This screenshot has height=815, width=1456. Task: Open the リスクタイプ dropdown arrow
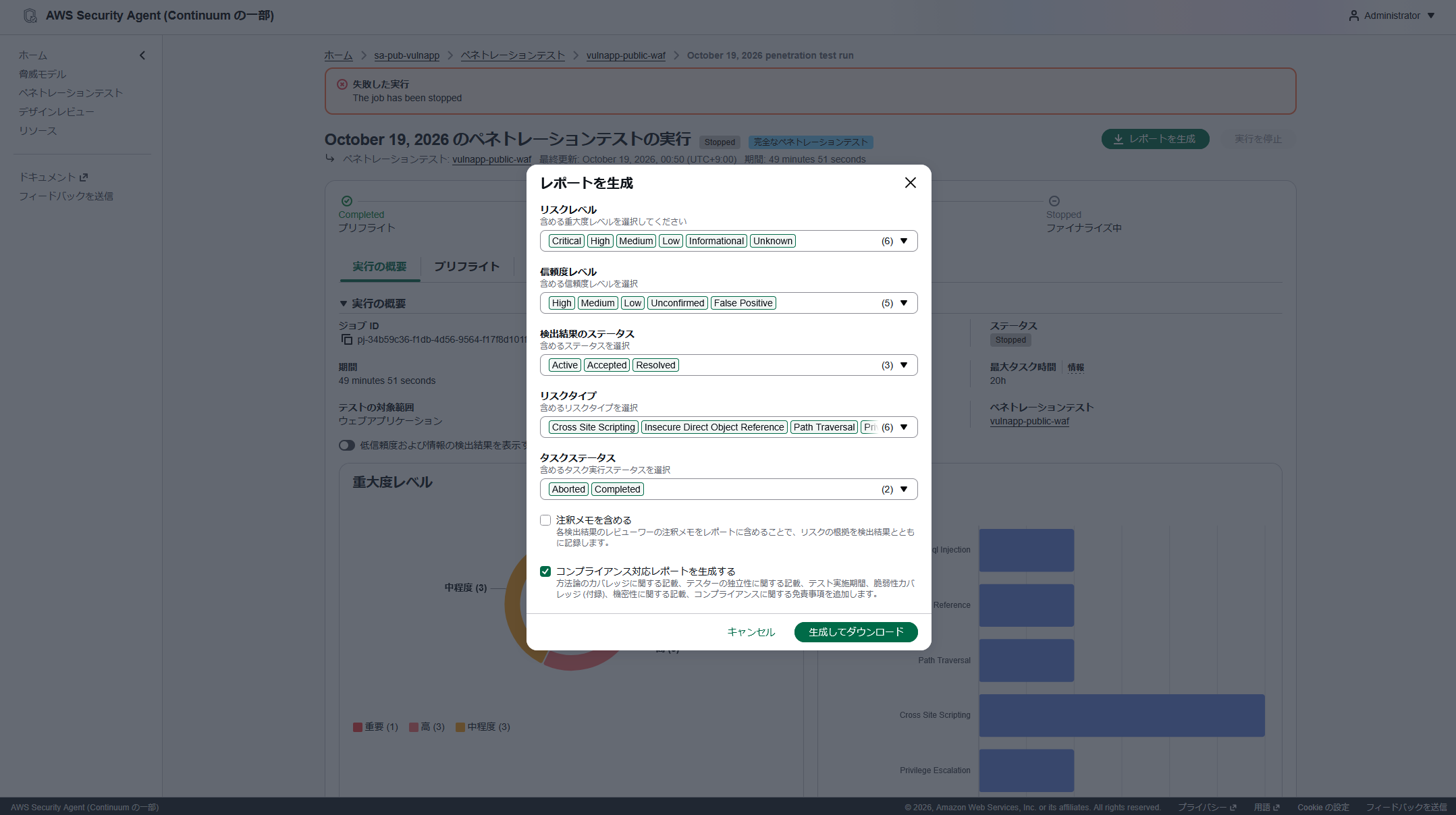point(904,427)
